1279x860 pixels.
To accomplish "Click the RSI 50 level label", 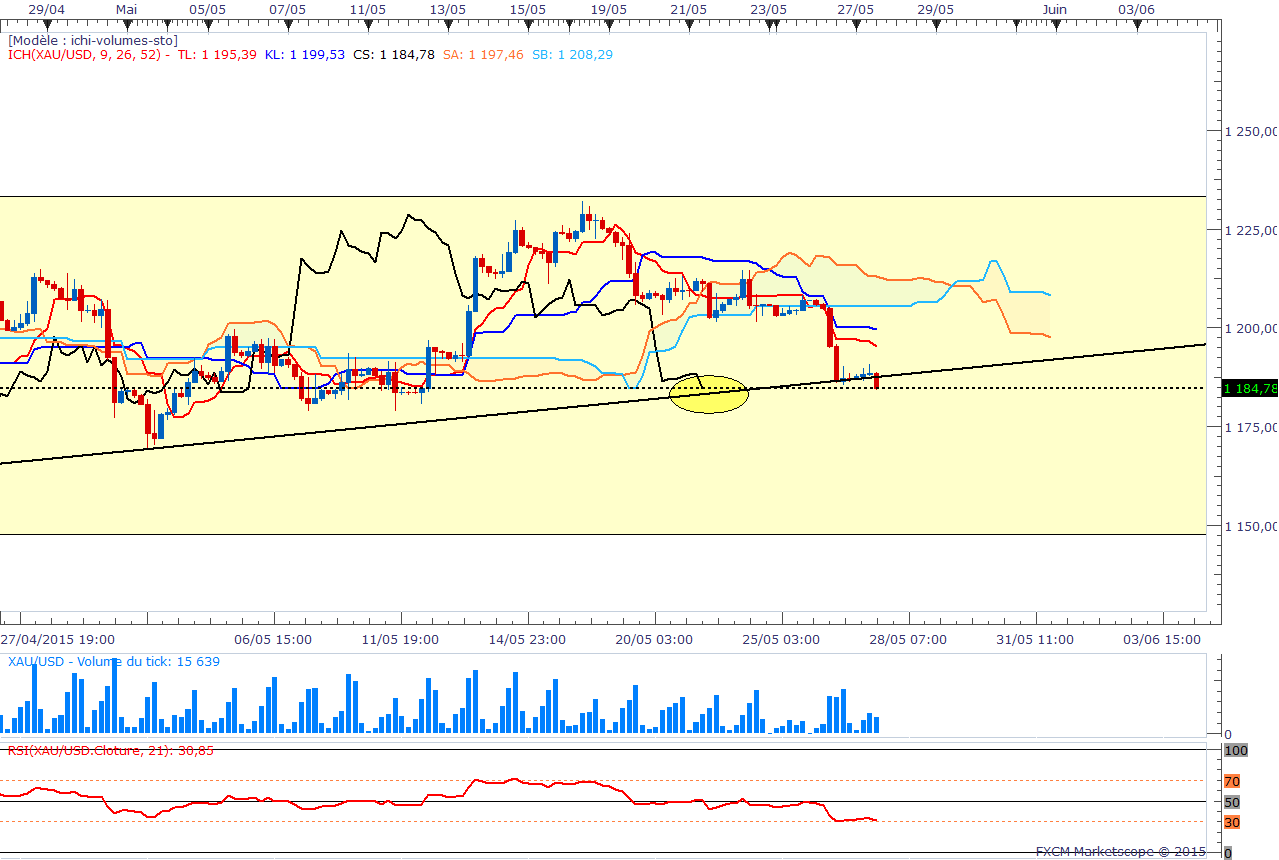I will [1232, 802].
